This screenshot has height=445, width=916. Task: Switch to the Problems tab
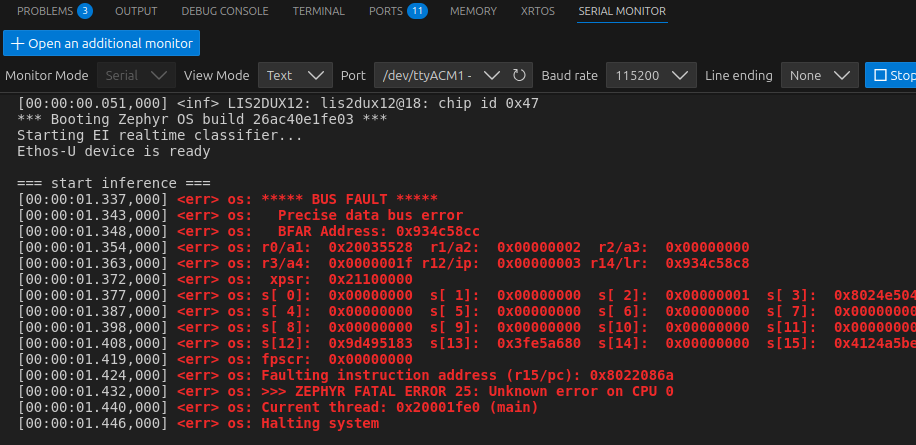tap(45, 11)
